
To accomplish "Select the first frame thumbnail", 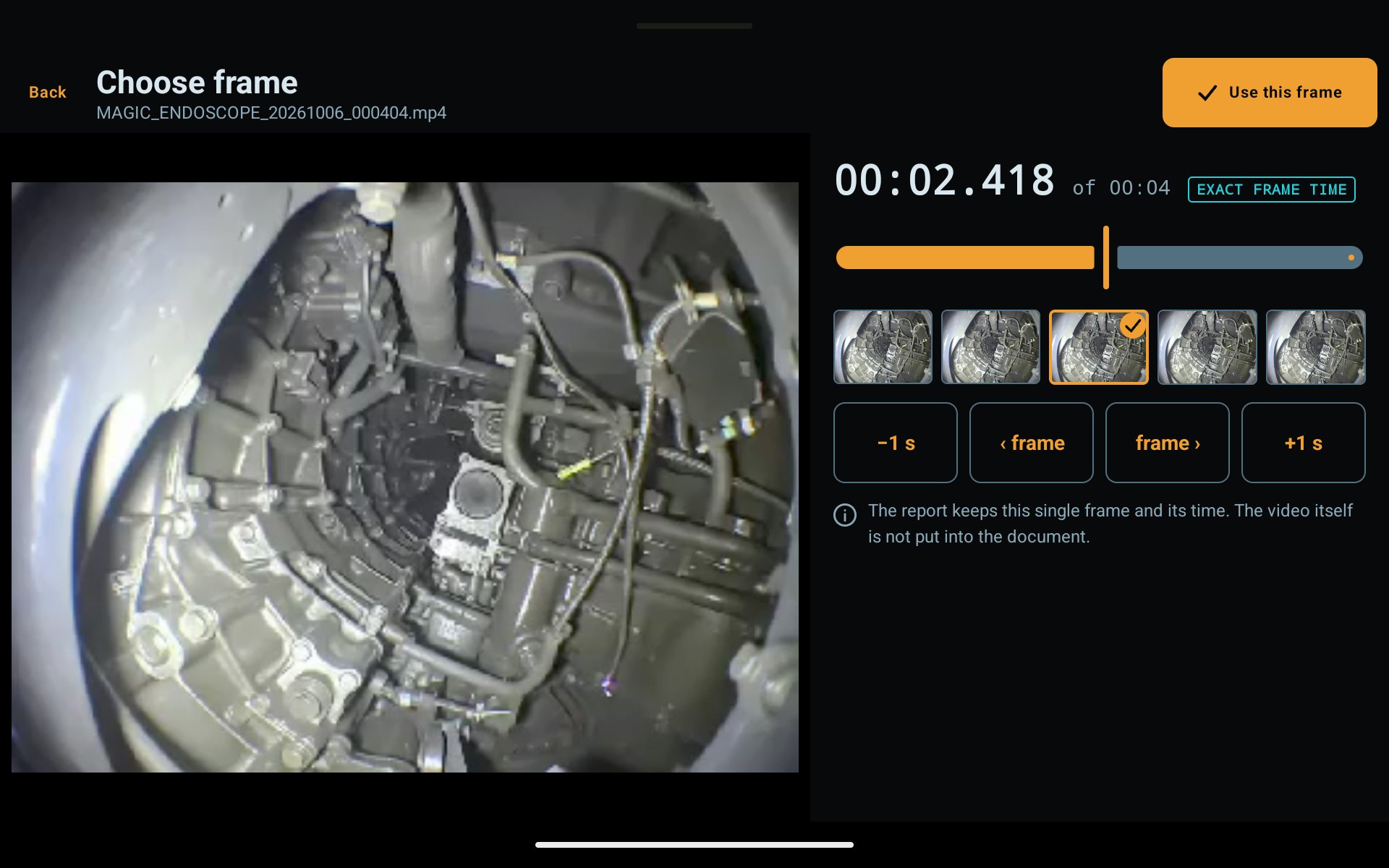I will (x=883, y=347).
